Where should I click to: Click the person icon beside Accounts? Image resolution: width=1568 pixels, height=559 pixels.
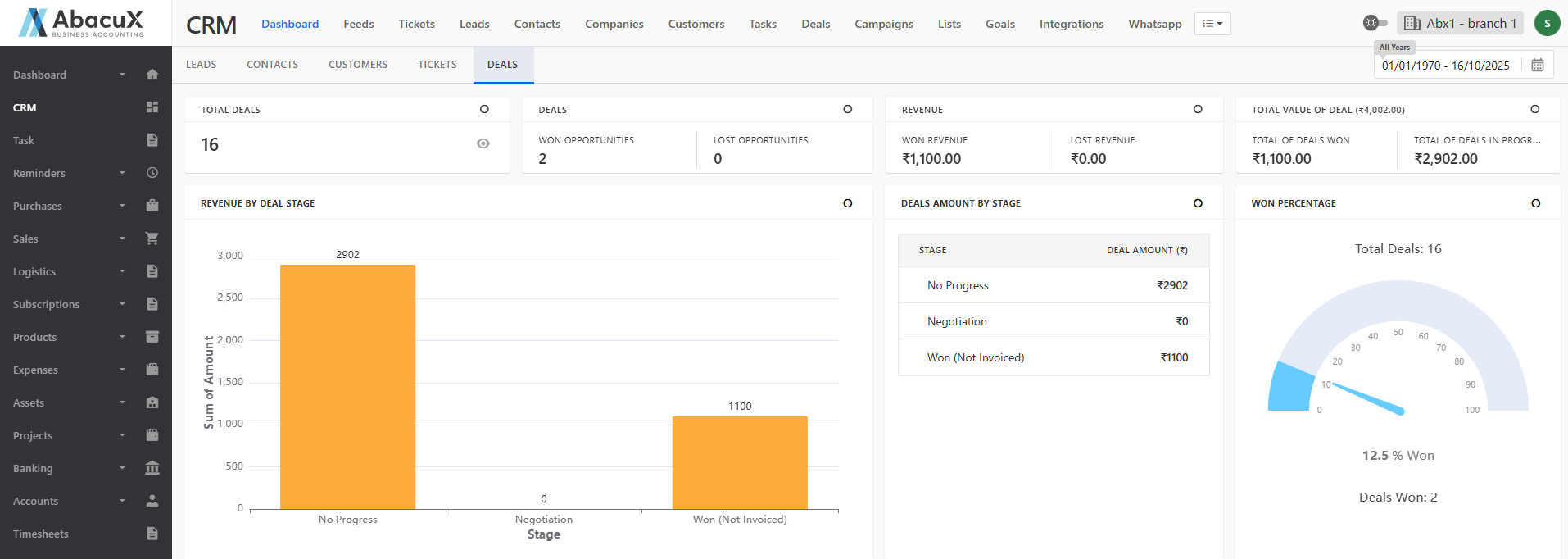pos(152,501)
